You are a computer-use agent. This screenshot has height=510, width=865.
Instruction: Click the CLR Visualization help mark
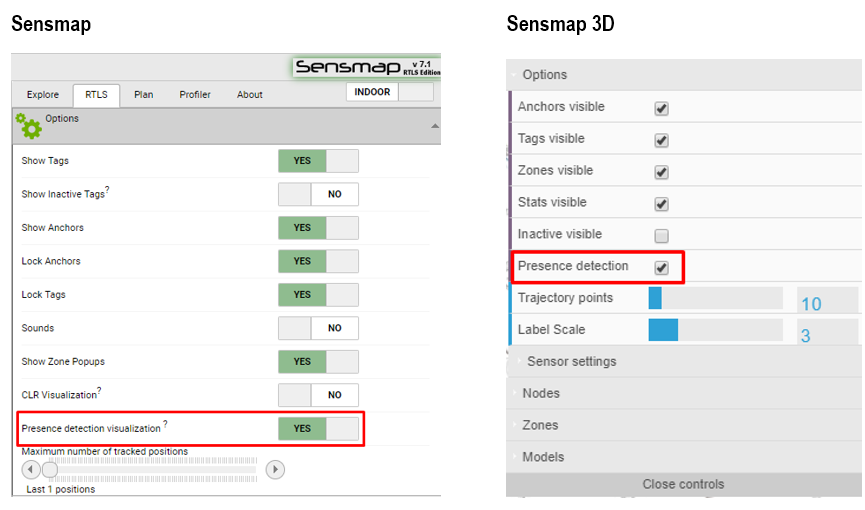click(99, 390)
